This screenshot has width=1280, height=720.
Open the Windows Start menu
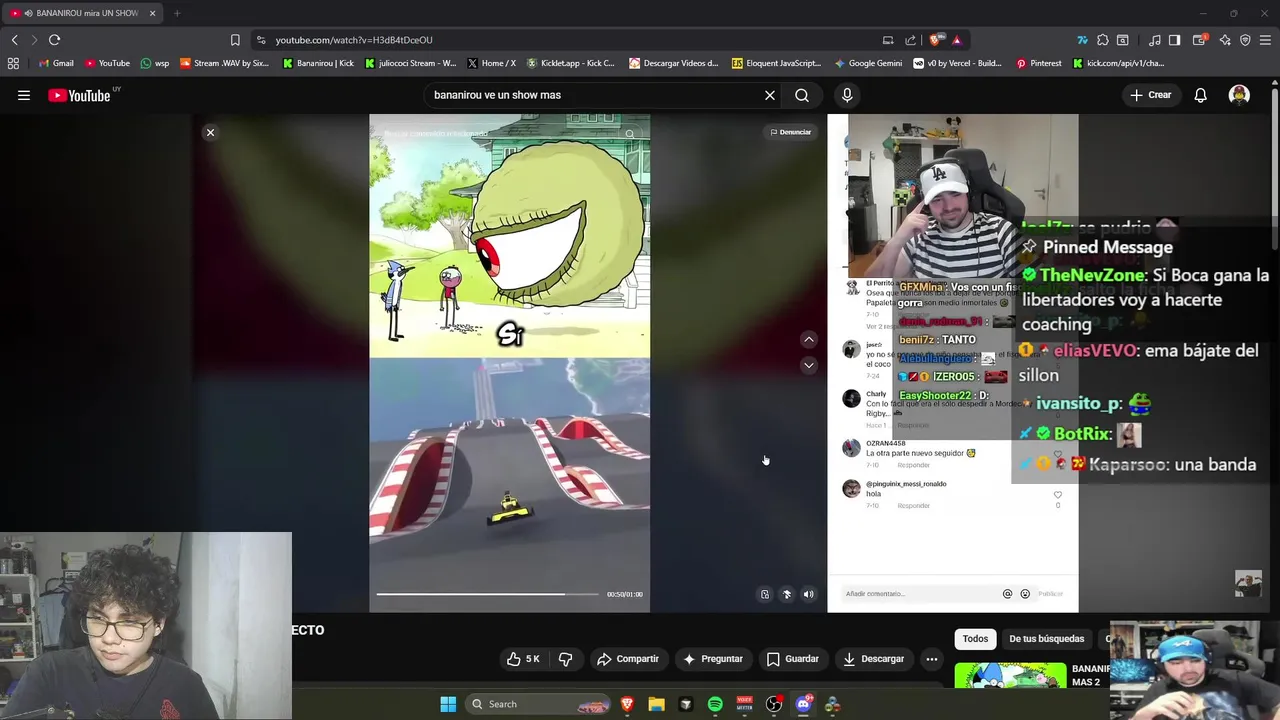(x=448, y=704)
